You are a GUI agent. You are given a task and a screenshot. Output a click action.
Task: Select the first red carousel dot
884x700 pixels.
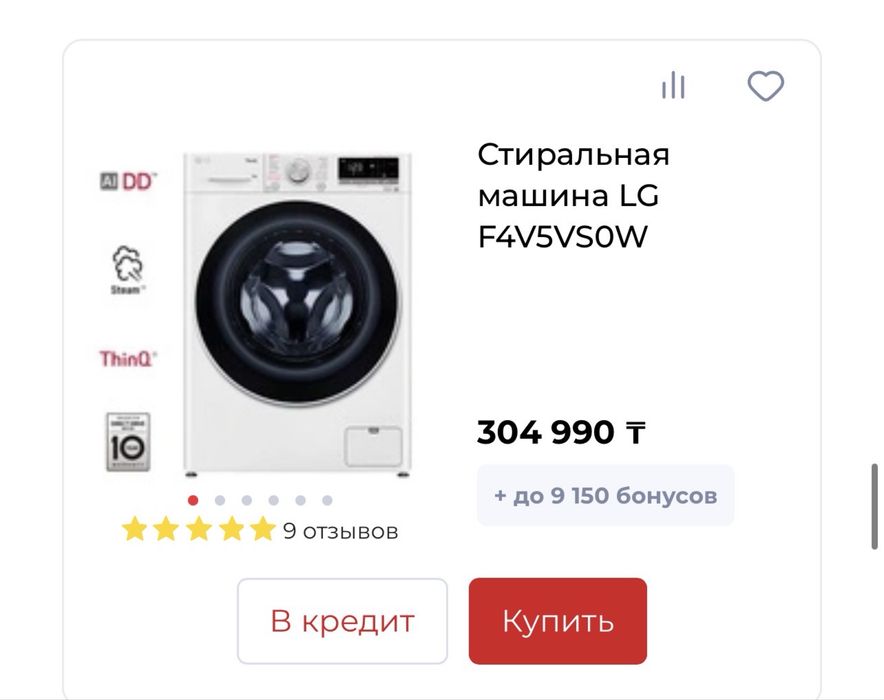[x=193, y=500]
